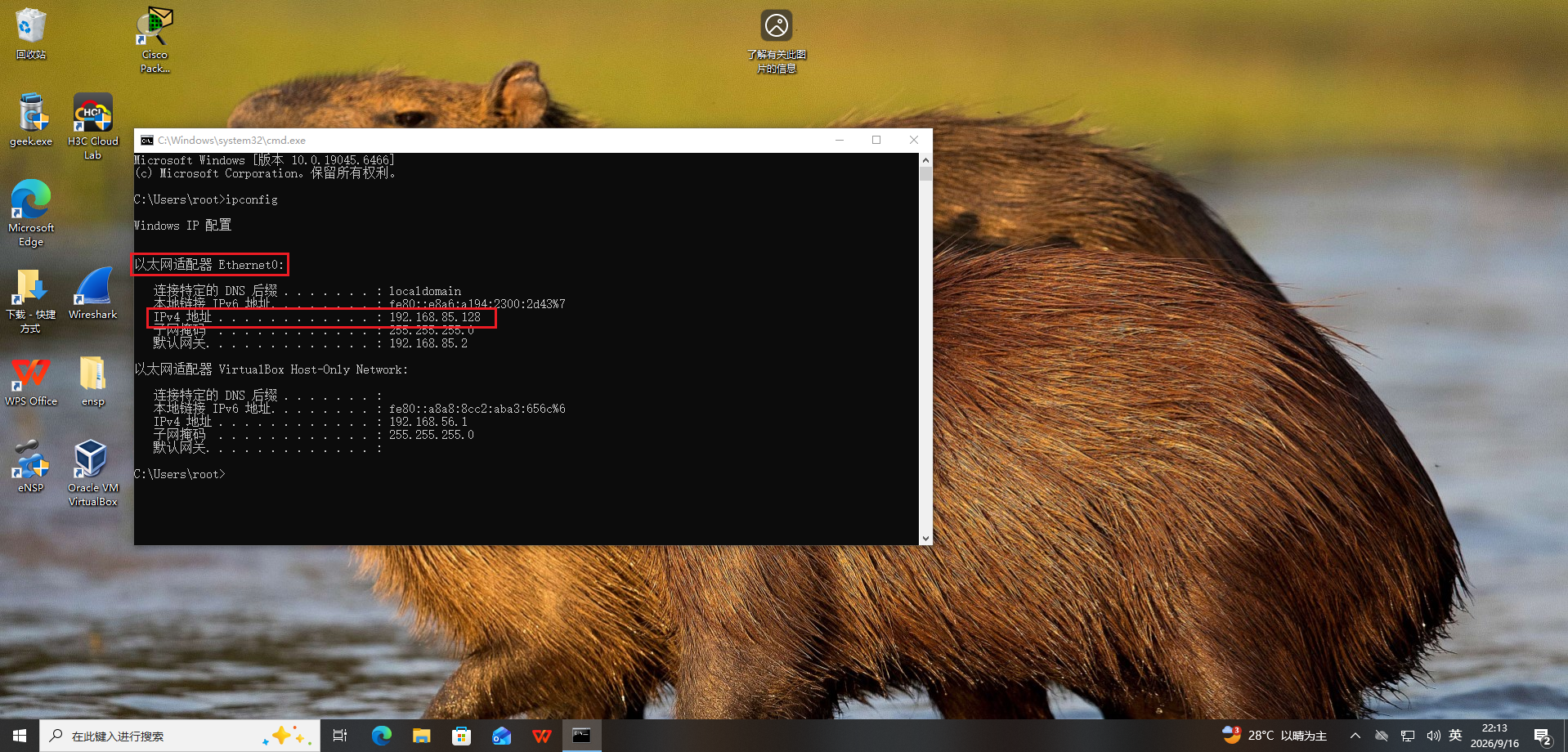
Task: Open the Task View button
Action: (340, 736)
